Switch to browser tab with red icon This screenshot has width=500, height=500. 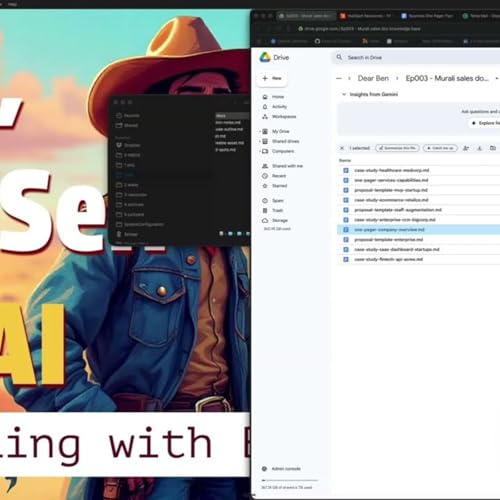(x=366, y=16)
